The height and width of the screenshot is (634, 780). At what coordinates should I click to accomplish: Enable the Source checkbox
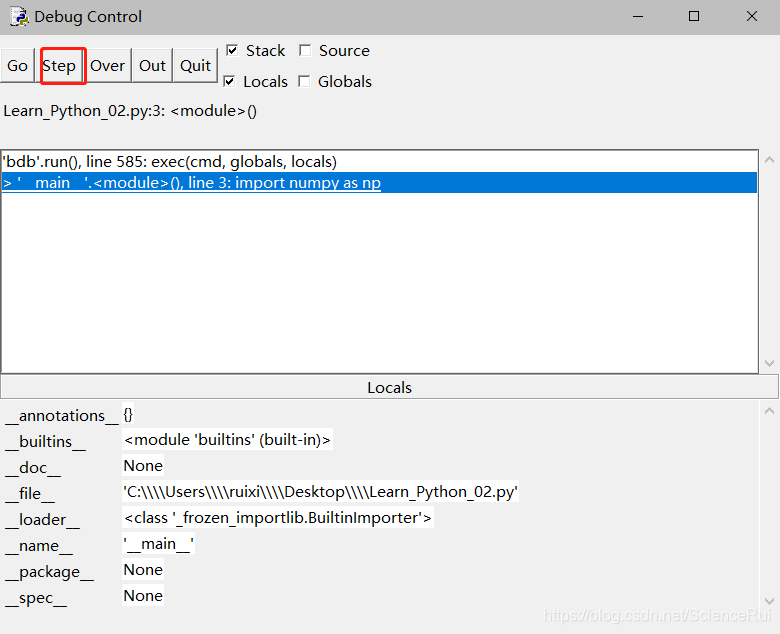point(305,50)
